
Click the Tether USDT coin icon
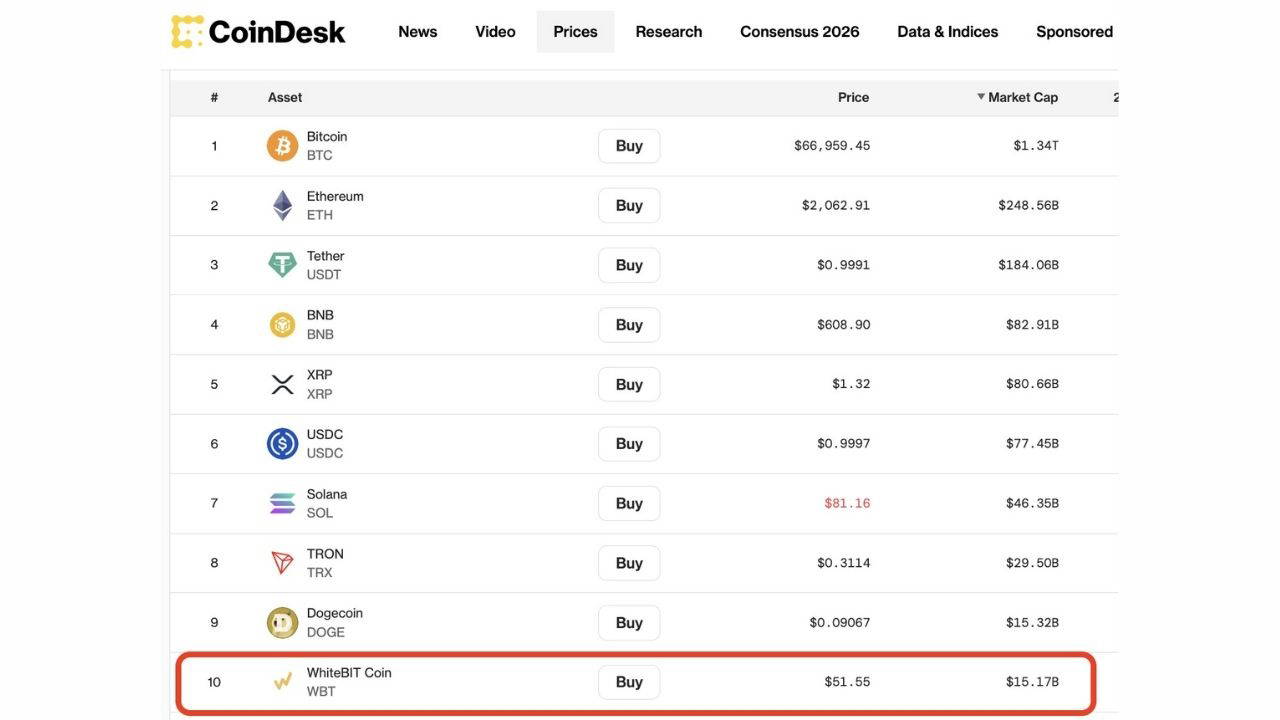click(x=281, y=262)
